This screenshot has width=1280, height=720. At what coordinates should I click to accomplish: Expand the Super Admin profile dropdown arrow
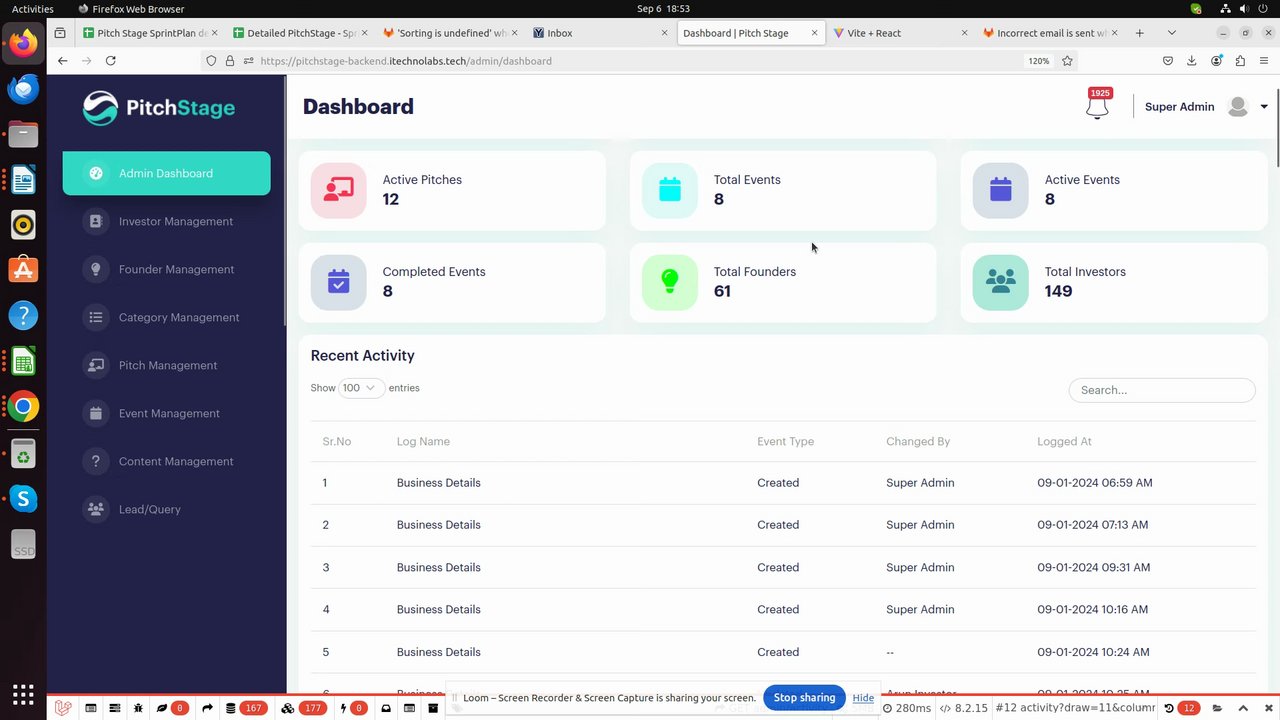[x=1264, y=107]
